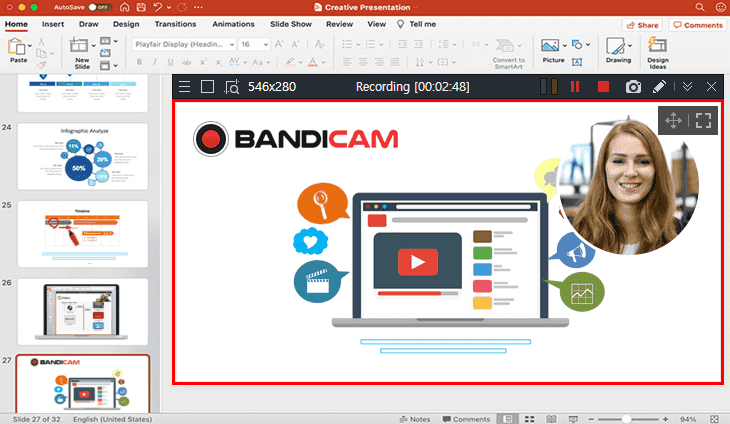Switch recording area to fullscreen
730x424 pixels.
703,121
